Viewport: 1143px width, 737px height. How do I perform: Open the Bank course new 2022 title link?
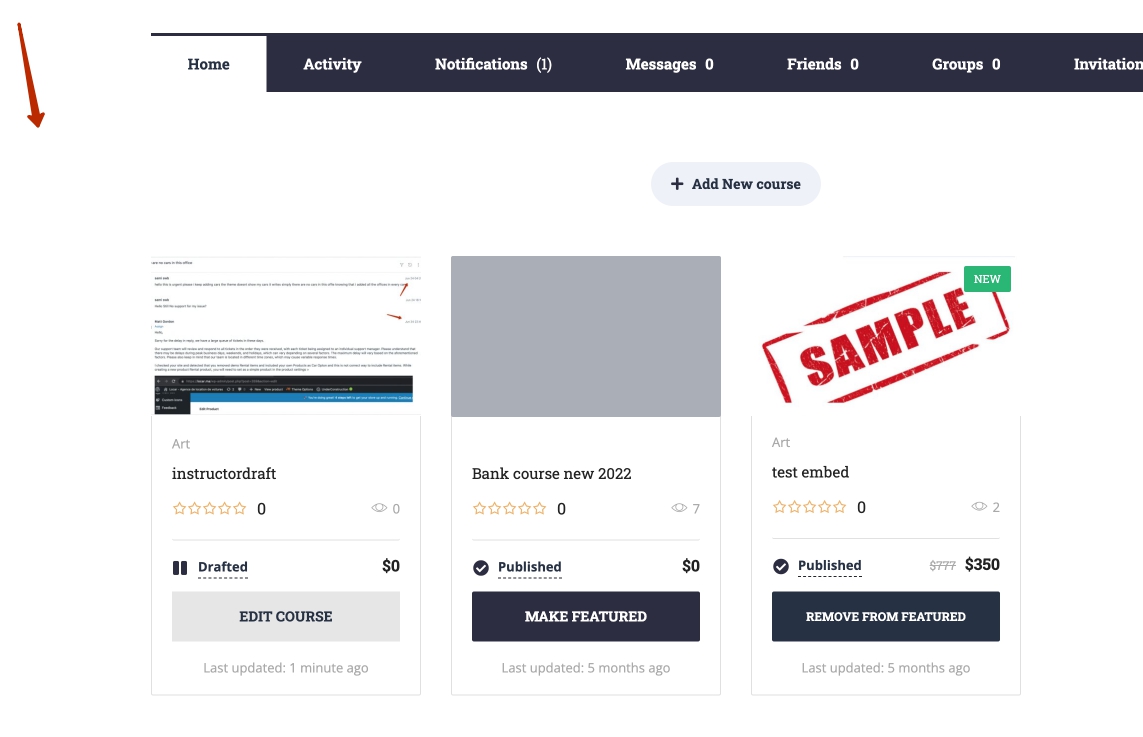click(552, 474)
